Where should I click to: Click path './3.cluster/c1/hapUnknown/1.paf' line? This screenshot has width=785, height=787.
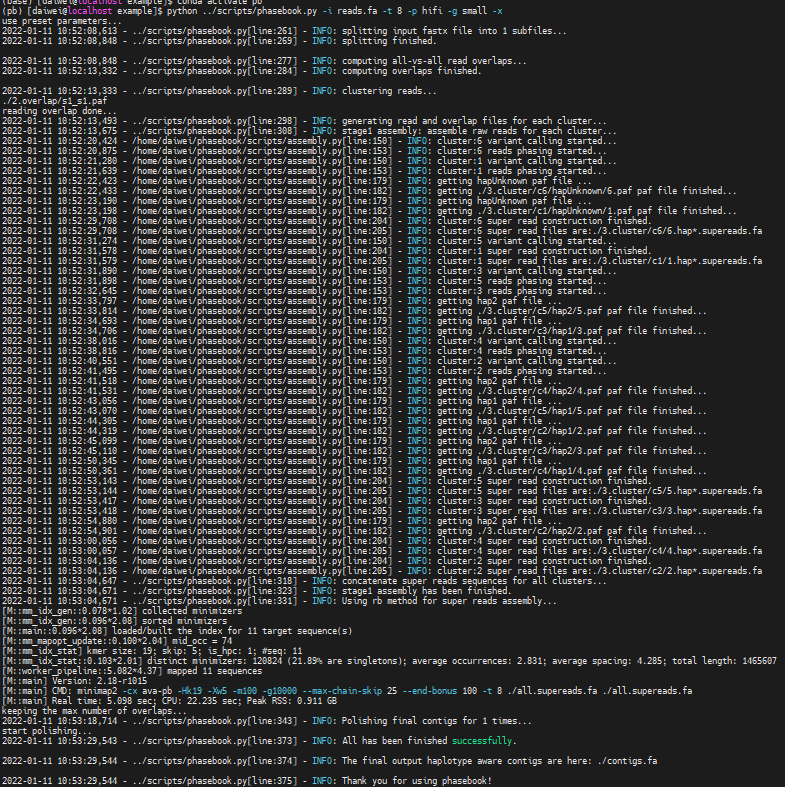369,212
